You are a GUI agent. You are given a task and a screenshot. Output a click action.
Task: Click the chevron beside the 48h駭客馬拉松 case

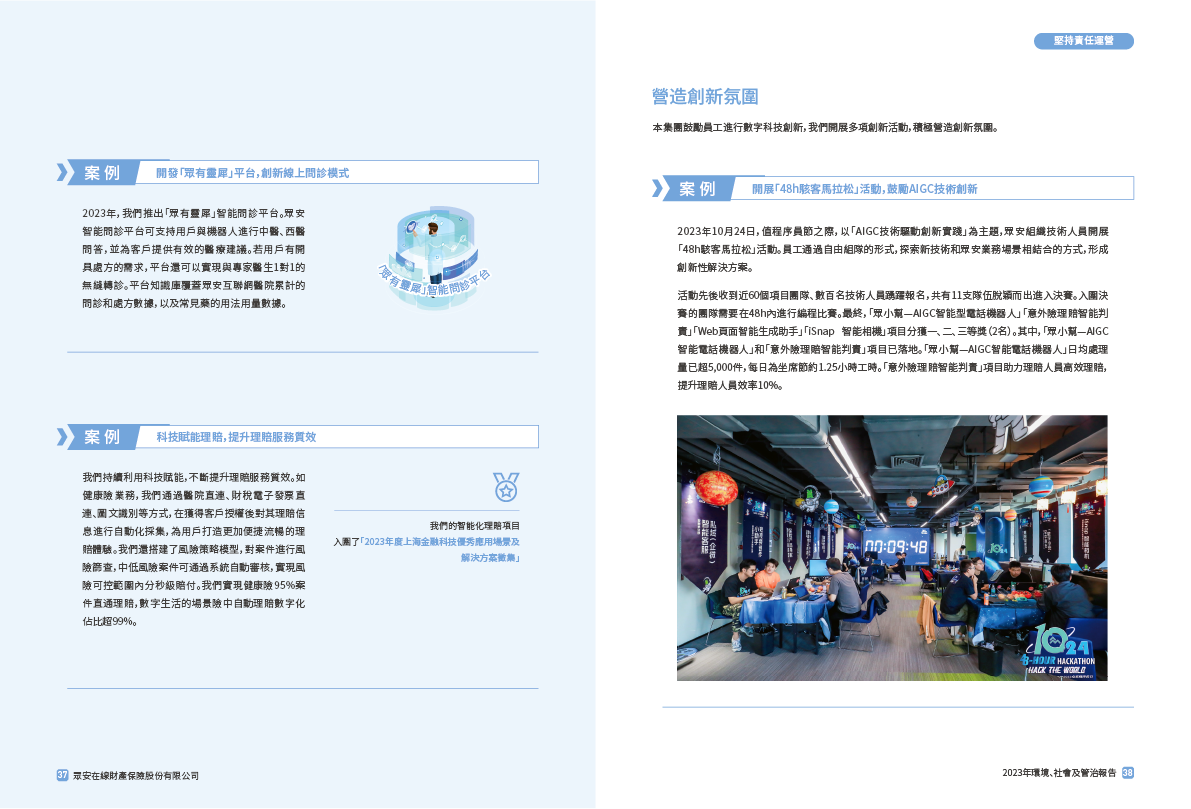(x=658, y=188)
